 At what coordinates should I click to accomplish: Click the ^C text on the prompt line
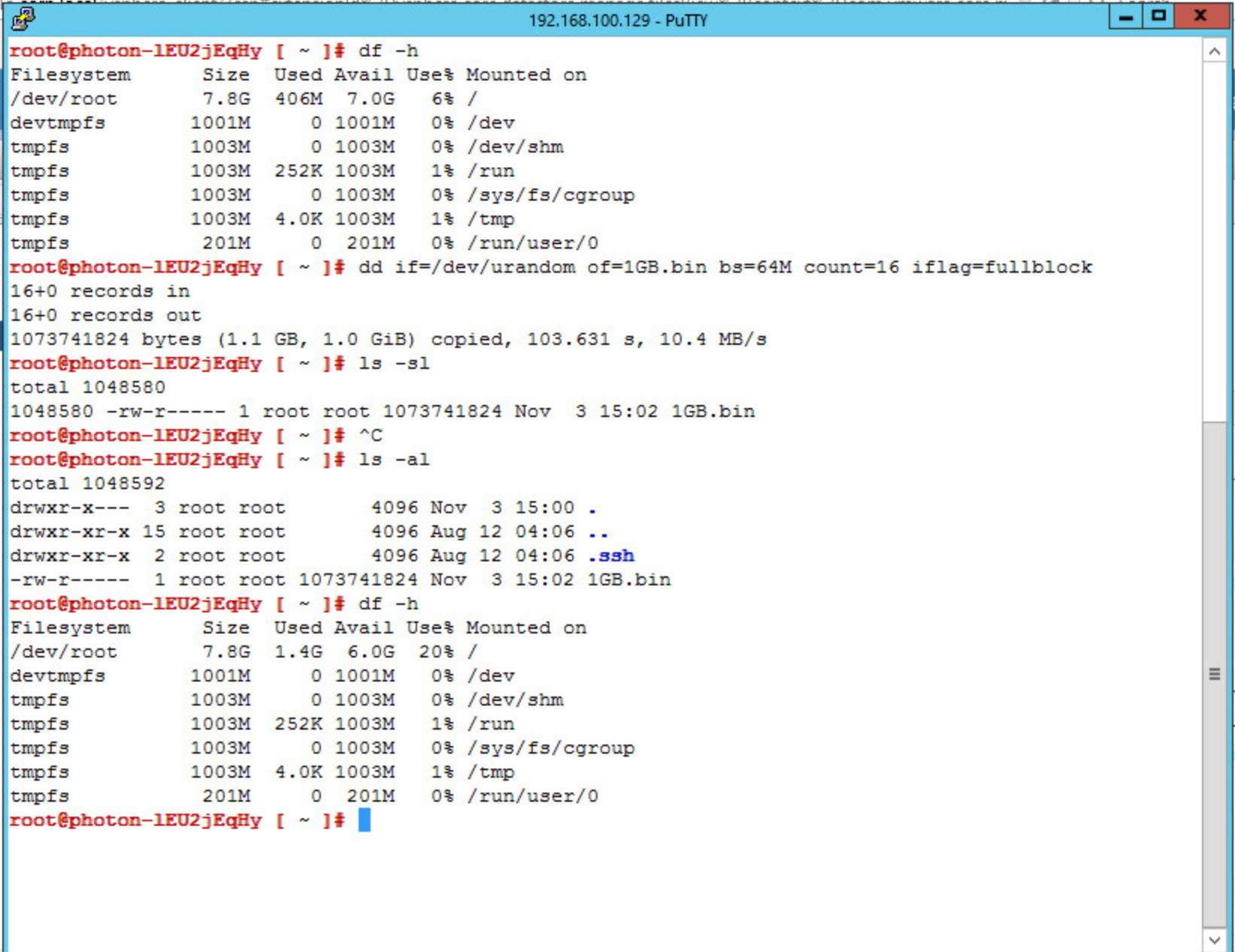pyautogui.click(x=370, y=436)
